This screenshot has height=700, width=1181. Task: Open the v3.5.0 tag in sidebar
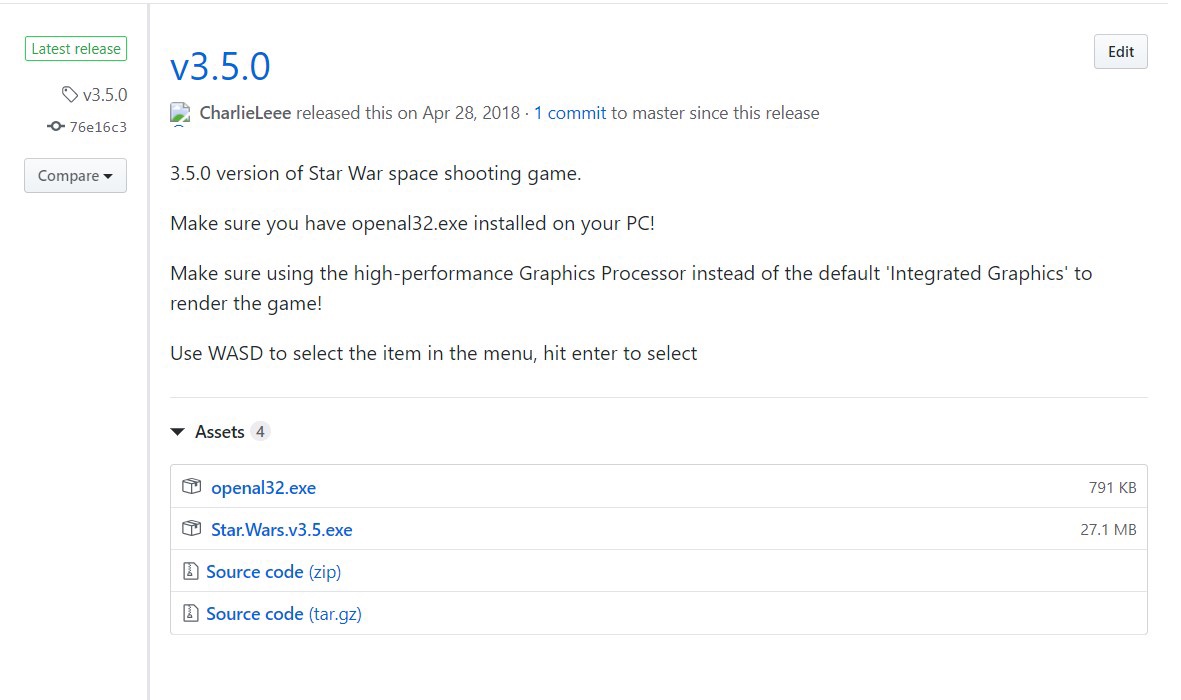pyautogui.click(x=104, y=95)
